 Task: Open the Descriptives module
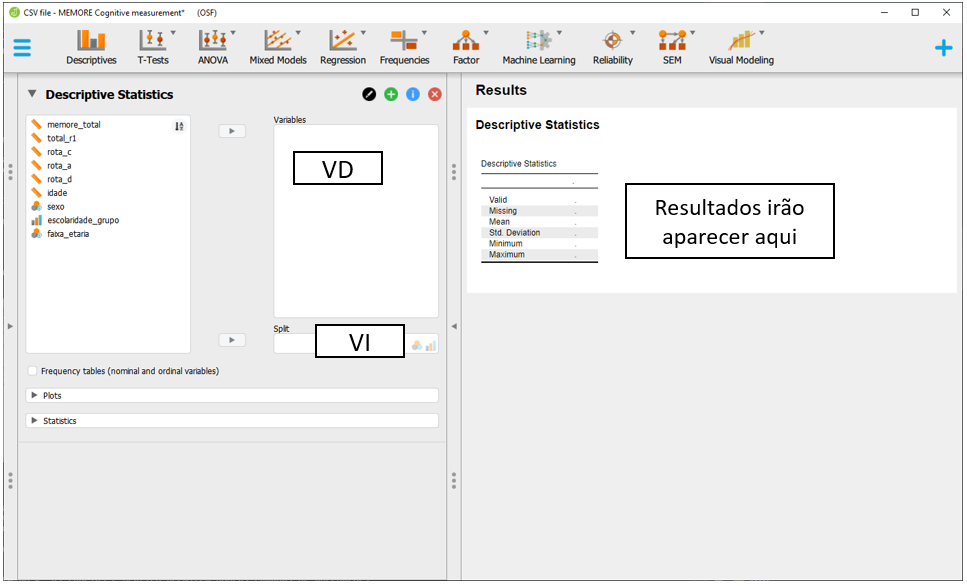click(x=91, y=47)
